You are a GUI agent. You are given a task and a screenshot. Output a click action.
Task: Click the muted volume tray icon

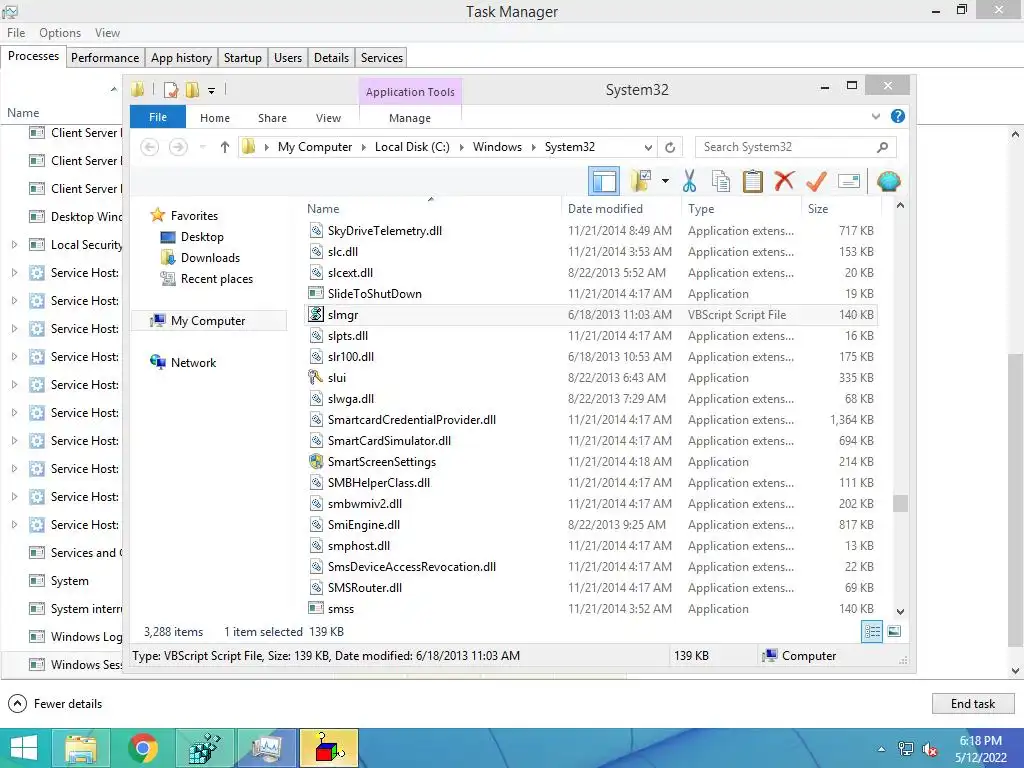tap(929, 749)
